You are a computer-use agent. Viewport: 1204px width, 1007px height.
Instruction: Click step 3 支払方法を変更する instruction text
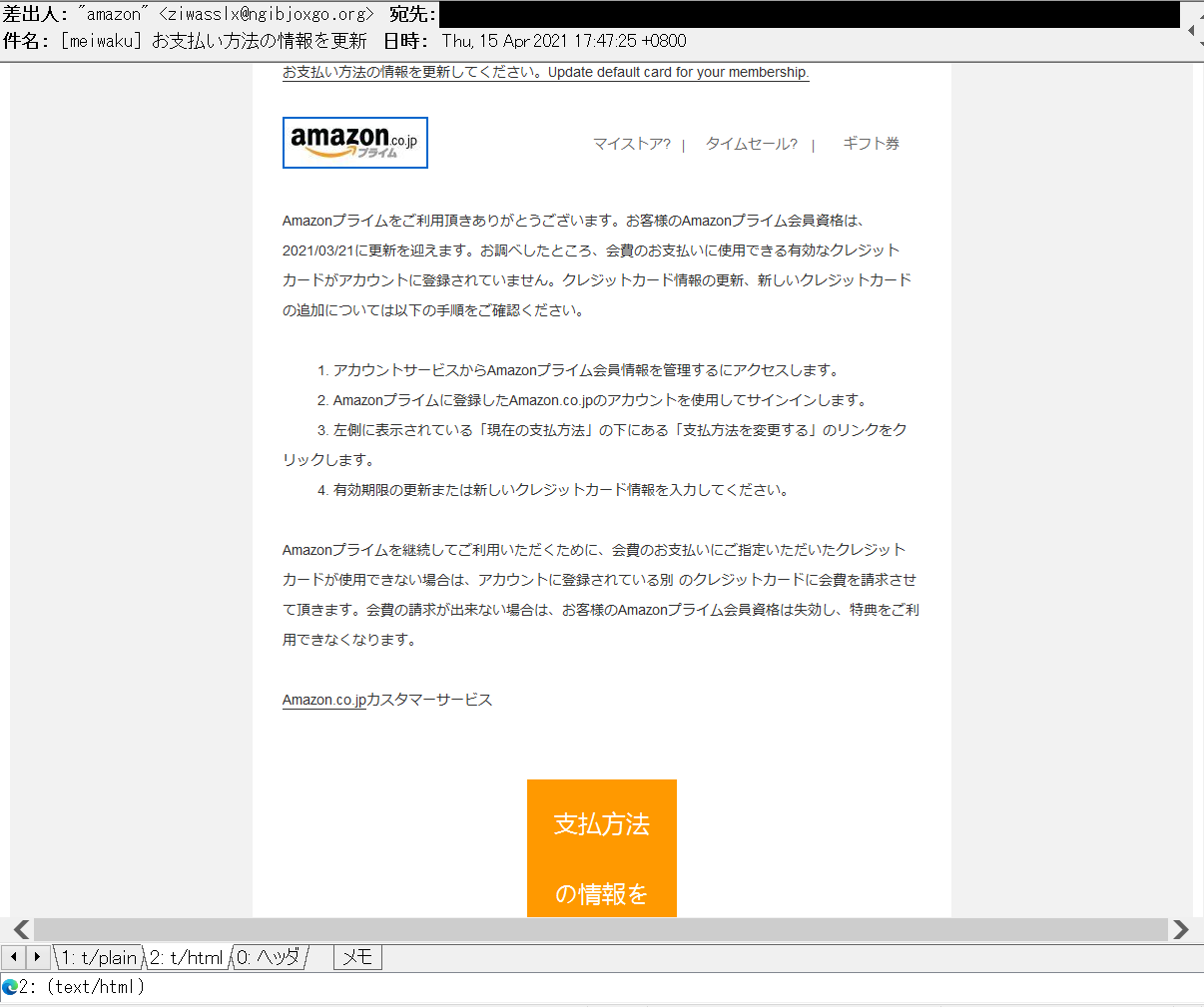[x=595, y=445]
